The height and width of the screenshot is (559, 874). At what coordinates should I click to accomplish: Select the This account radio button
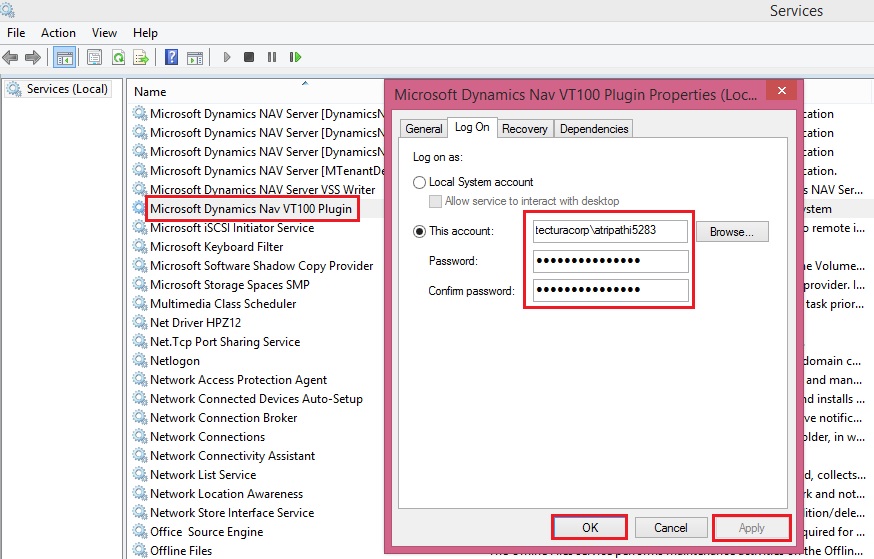(x=420, y=231)
